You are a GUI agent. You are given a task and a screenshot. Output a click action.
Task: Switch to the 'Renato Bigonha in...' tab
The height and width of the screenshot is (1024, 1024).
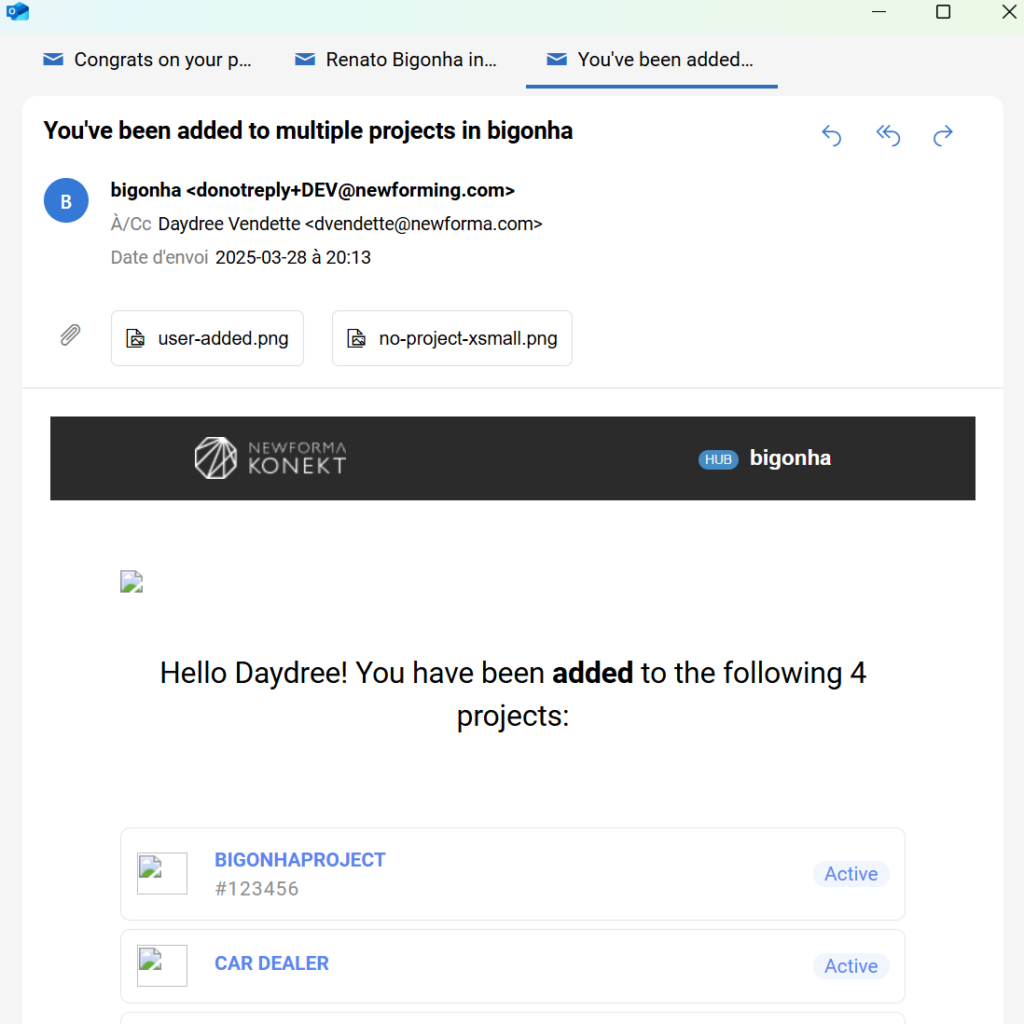click(396, 59)
